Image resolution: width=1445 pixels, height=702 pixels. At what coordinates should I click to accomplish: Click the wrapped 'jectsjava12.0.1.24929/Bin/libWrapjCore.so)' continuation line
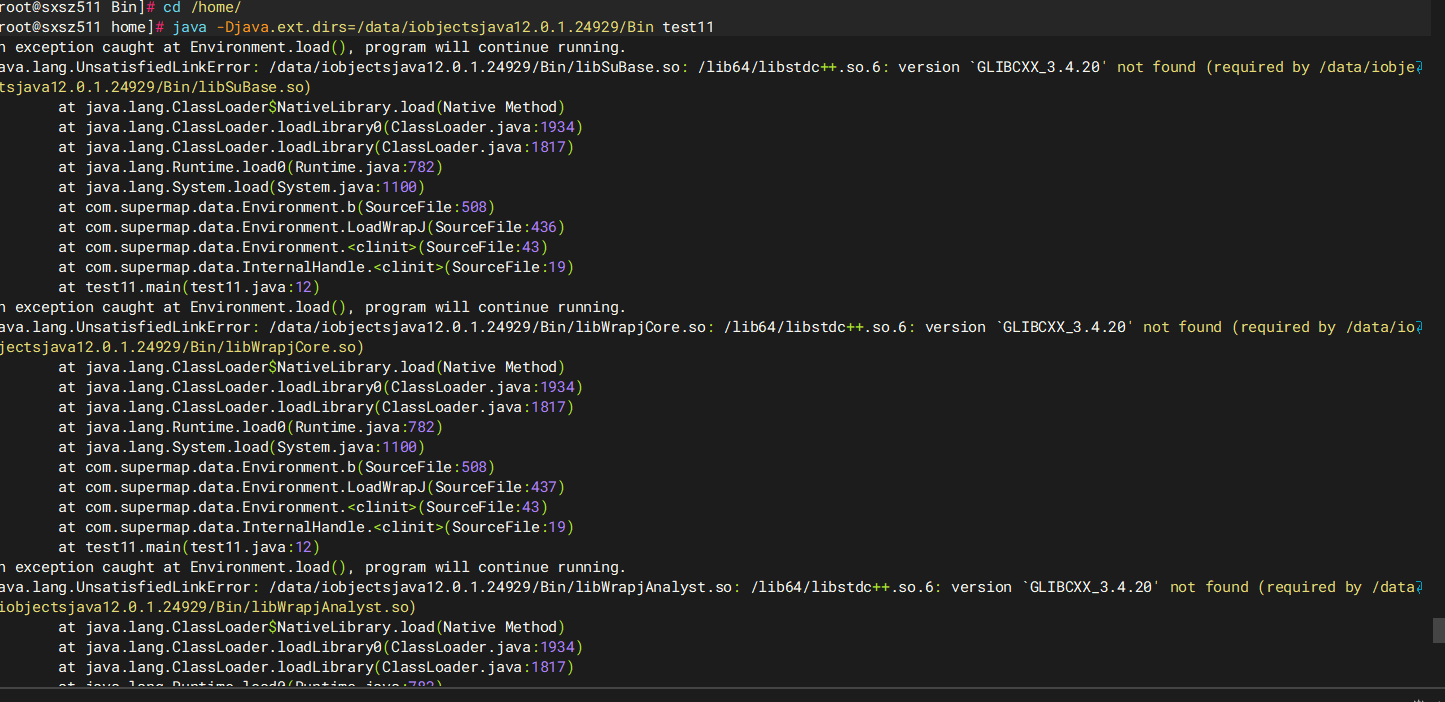pos(181,347)
